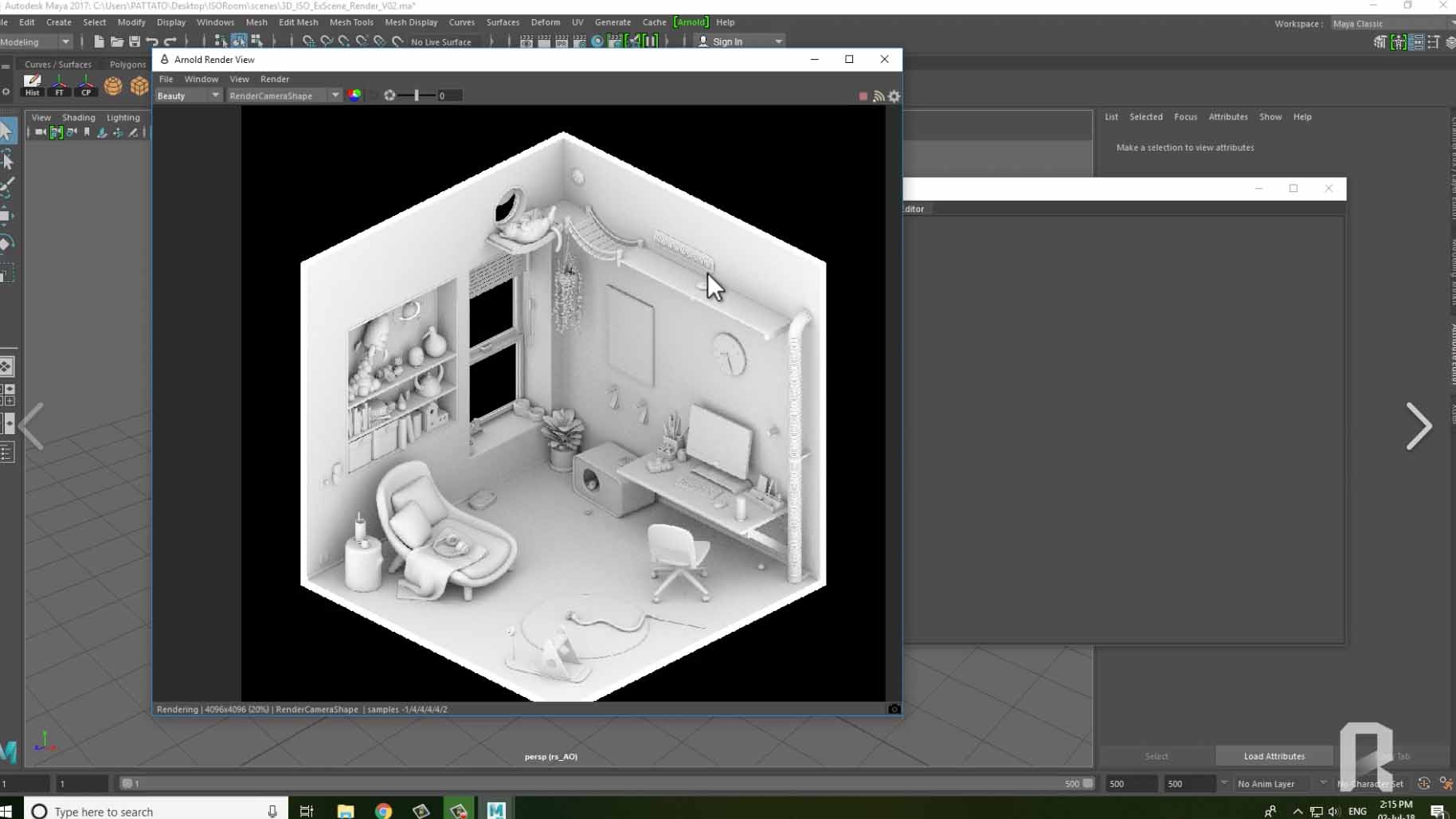
Task: Toggle the viewport resolution gate icon
Action: [56, 132]
